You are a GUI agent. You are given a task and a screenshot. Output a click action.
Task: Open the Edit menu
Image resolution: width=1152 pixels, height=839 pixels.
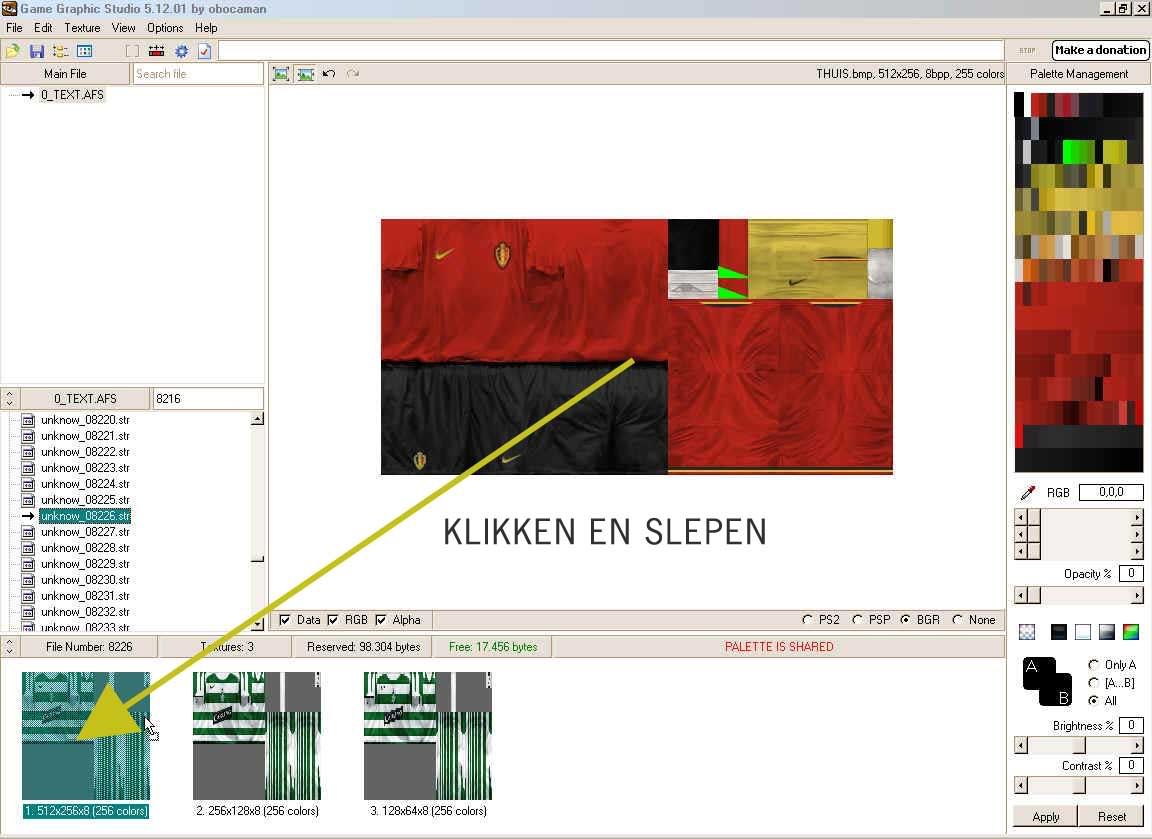43,28
